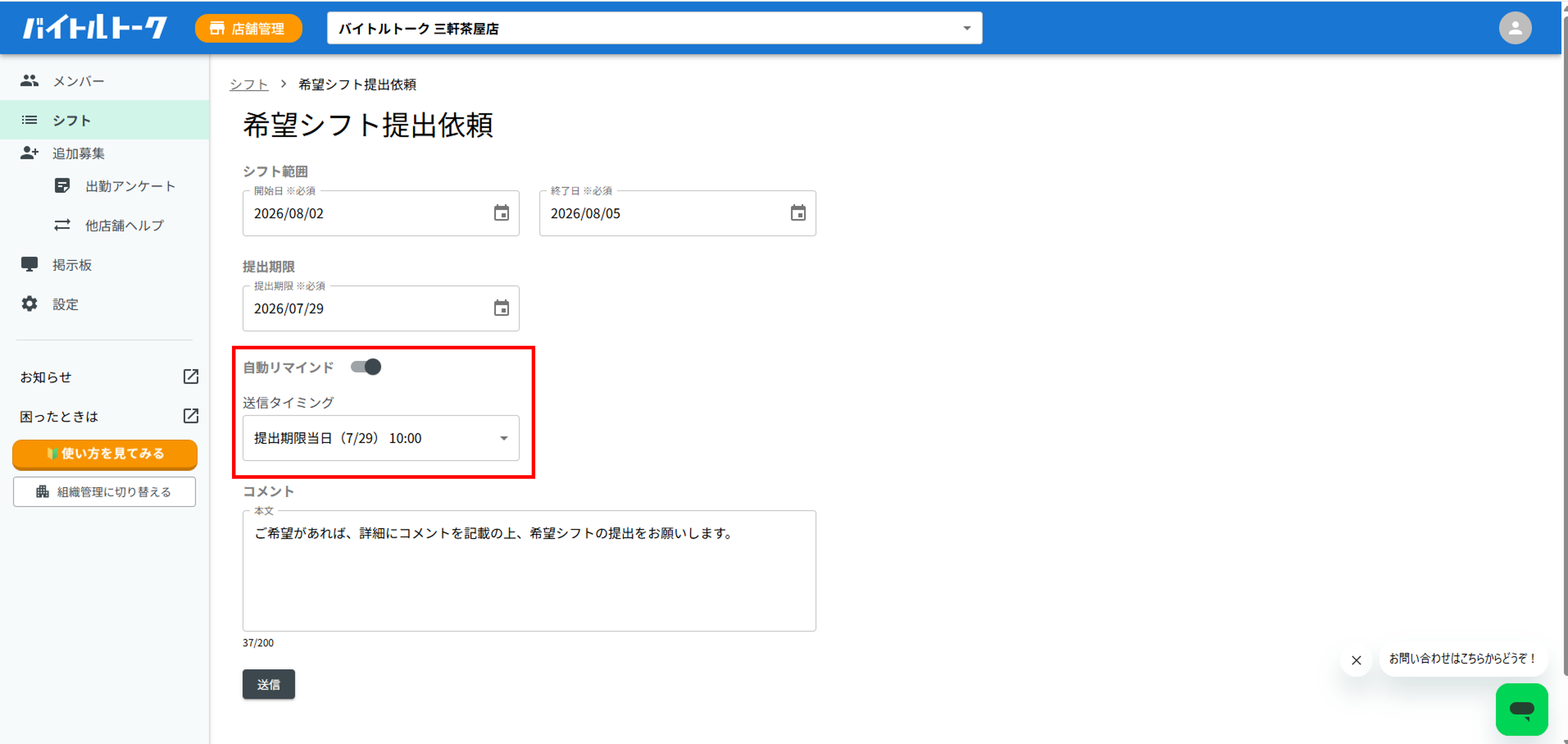Open the 設定 menu item
Screen dimensions: 1568x744
tap(105, 304)
